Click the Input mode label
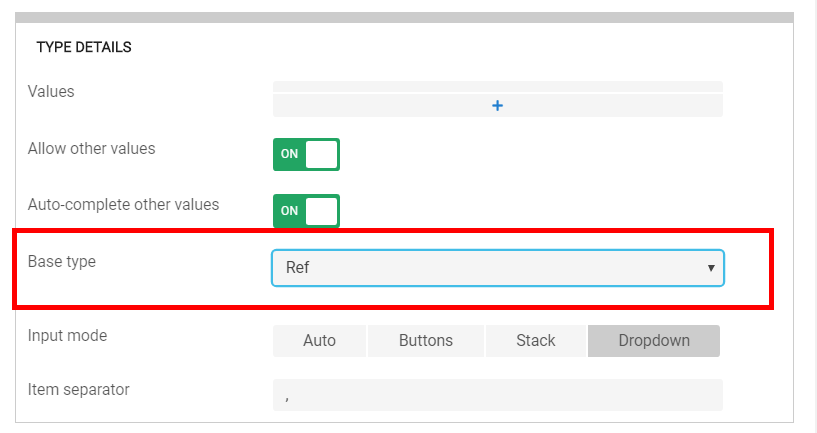Screen dimensions: 817x433 click(67, 336)
